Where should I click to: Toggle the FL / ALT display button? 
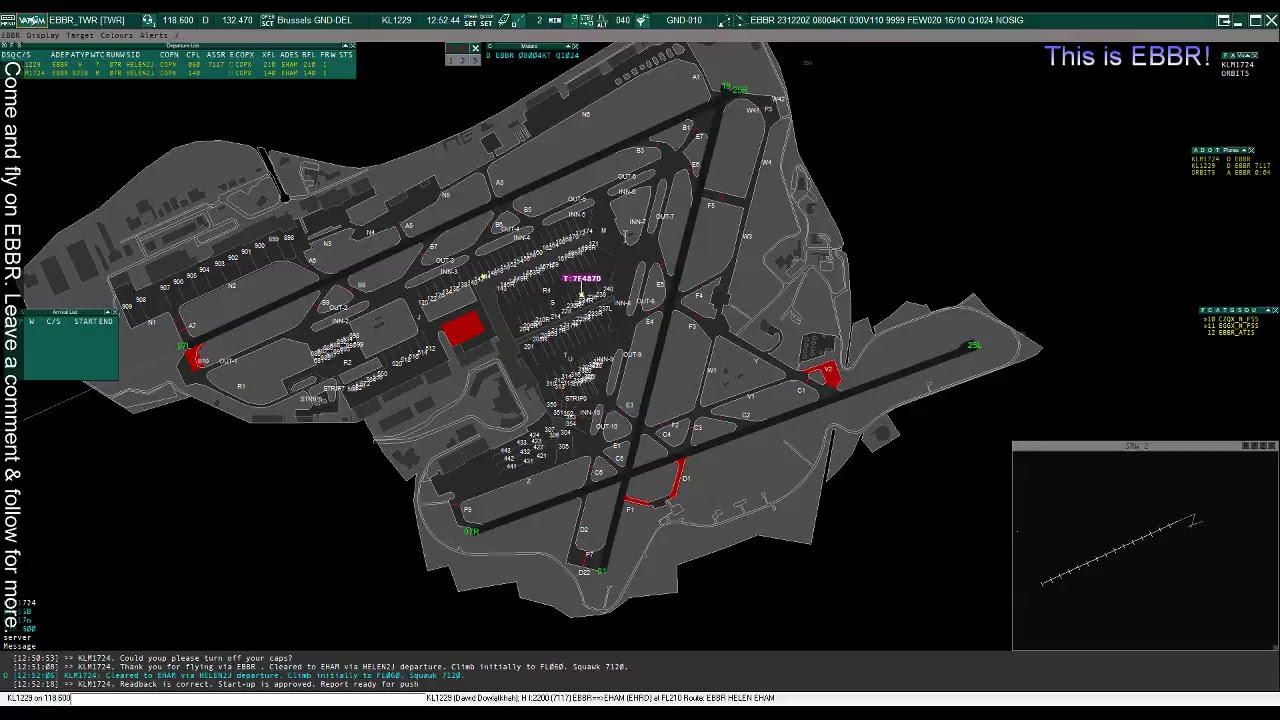[x=602, y=20]
